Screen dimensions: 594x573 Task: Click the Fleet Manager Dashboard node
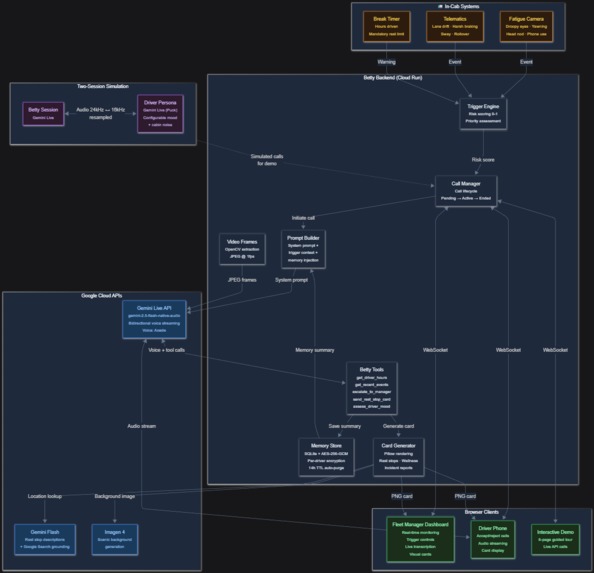(x=420, y=539)
